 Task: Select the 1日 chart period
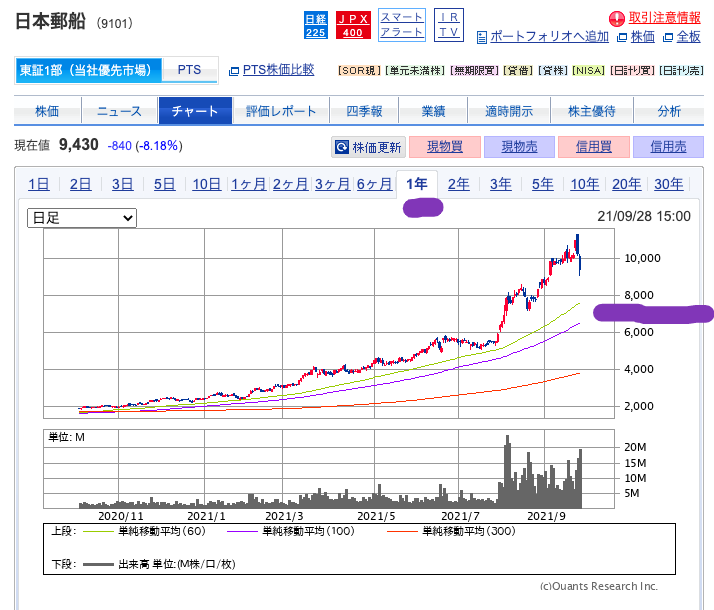[39, 184]
